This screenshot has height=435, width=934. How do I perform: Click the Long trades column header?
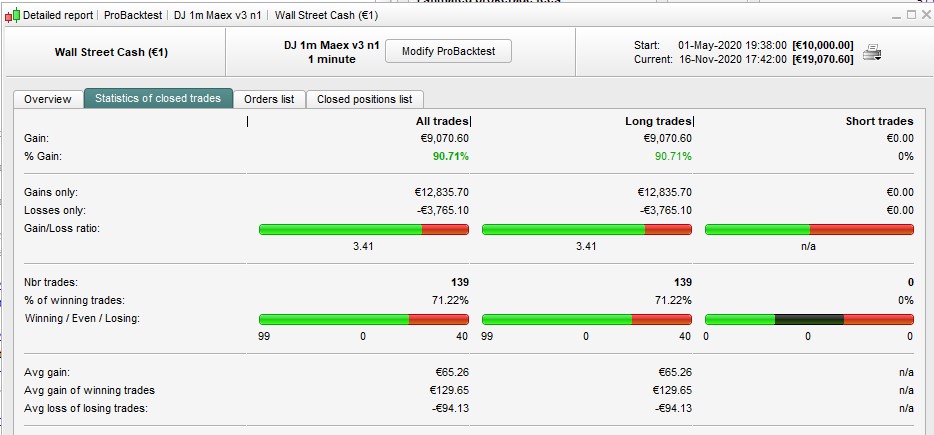point(658,121)
